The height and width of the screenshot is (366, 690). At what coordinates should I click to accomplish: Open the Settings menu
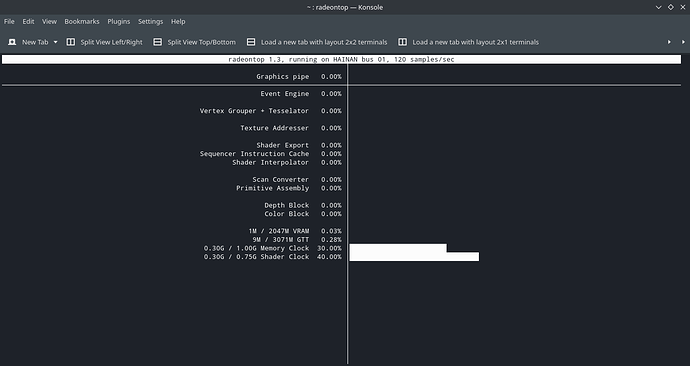tap(150, 21)
